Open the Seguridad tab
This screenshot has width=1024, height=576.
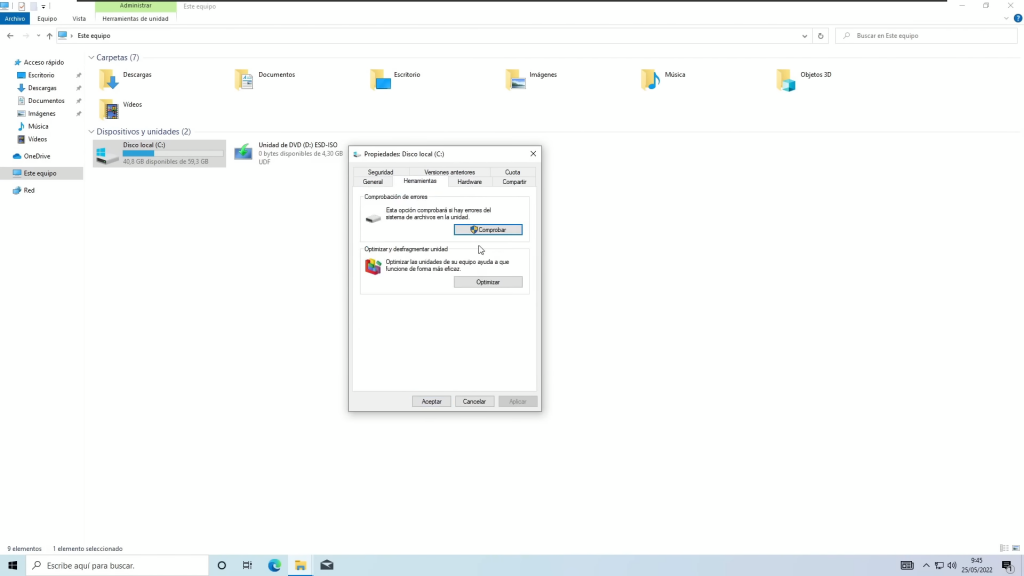click(x=380, y=172)
